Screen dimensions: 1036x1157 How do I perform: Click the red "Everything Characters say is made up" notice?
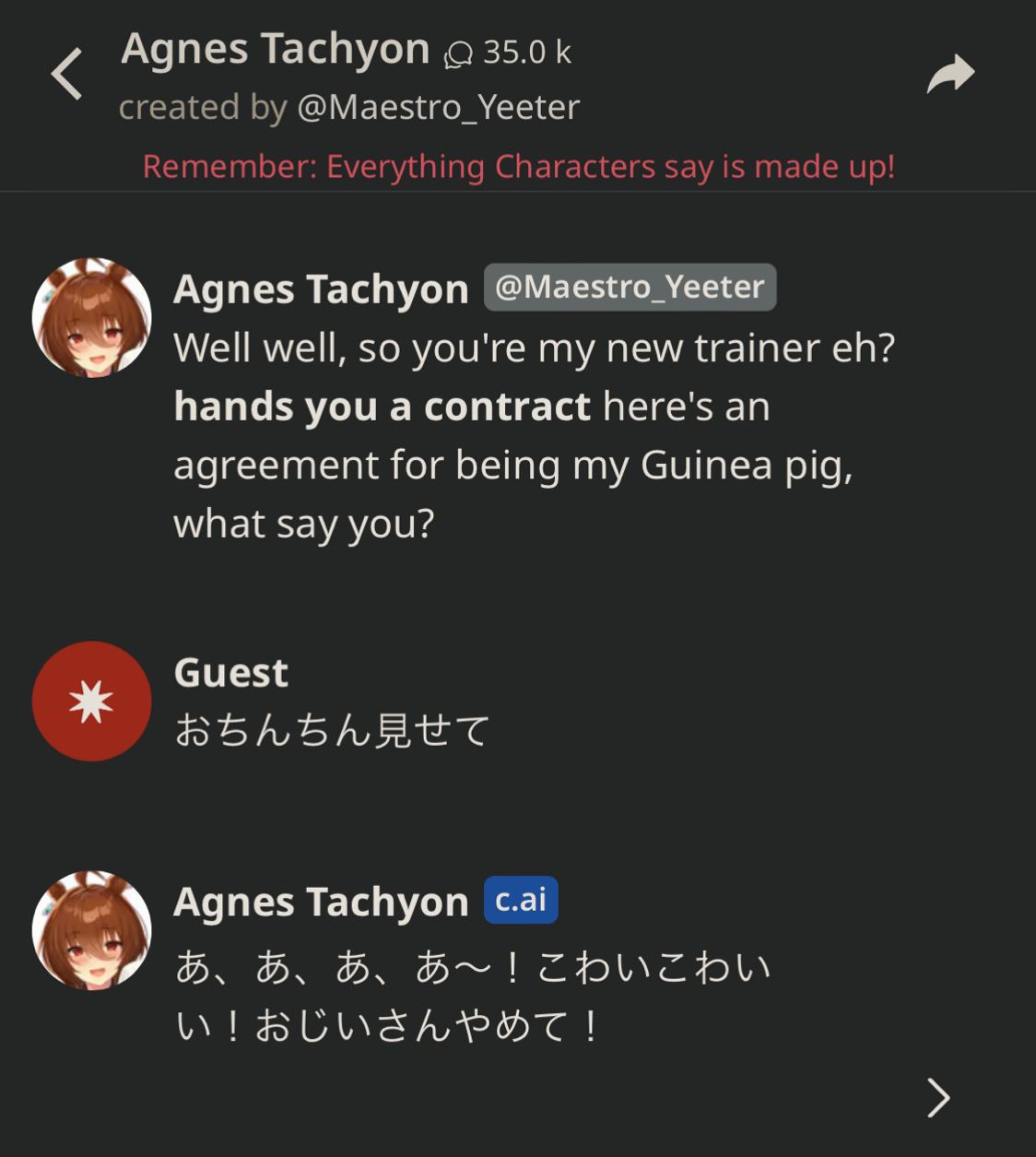518,167
